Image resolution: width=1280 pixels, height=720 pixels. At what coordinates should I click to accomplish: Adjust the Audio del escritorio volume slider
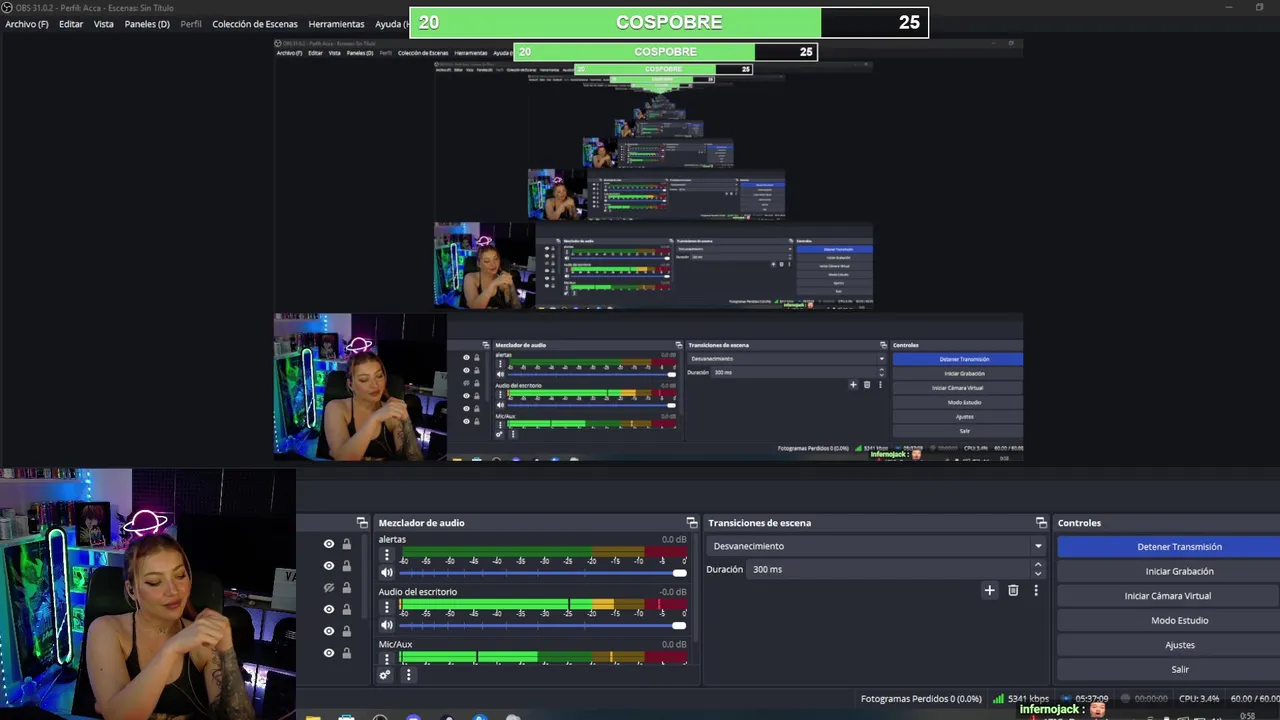click(x=543, y=626)
